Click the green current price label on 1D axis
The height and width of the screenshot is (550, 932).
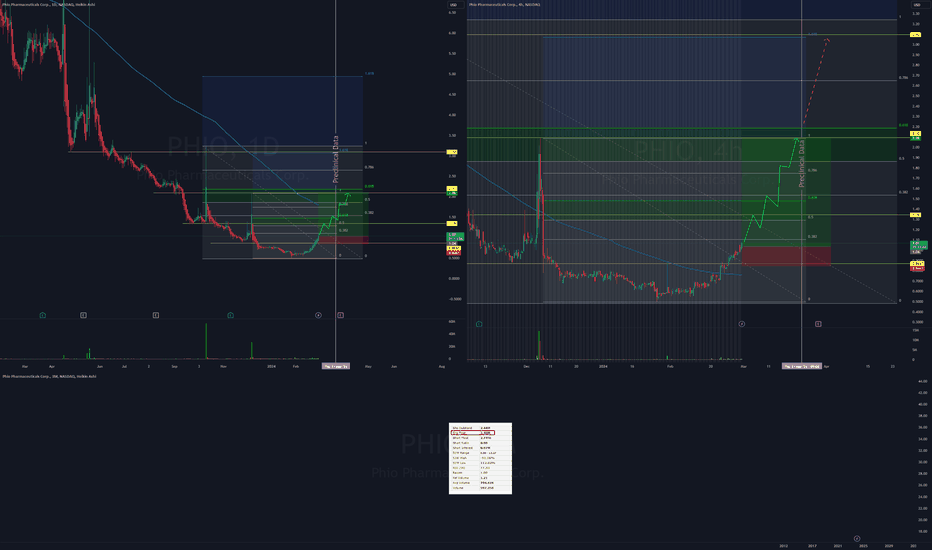click(x=455, y=237)
